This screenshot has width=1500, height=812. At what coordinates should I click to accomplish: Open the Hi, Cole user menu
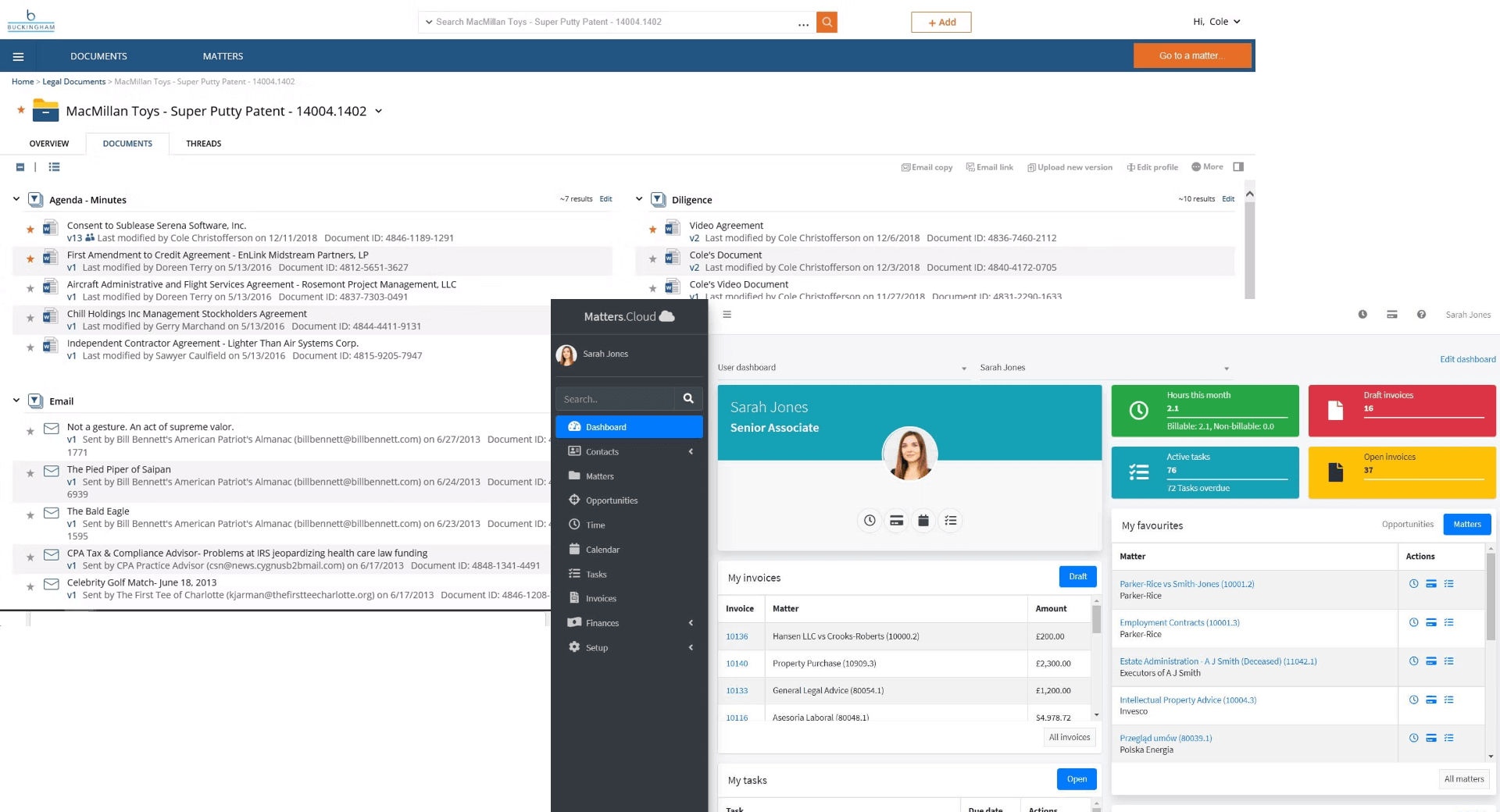tap(1216, 22)
